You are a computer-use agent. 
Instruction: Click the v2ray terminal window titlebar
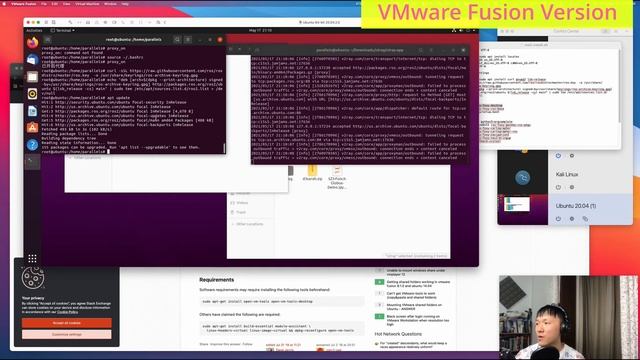point(360,50)
